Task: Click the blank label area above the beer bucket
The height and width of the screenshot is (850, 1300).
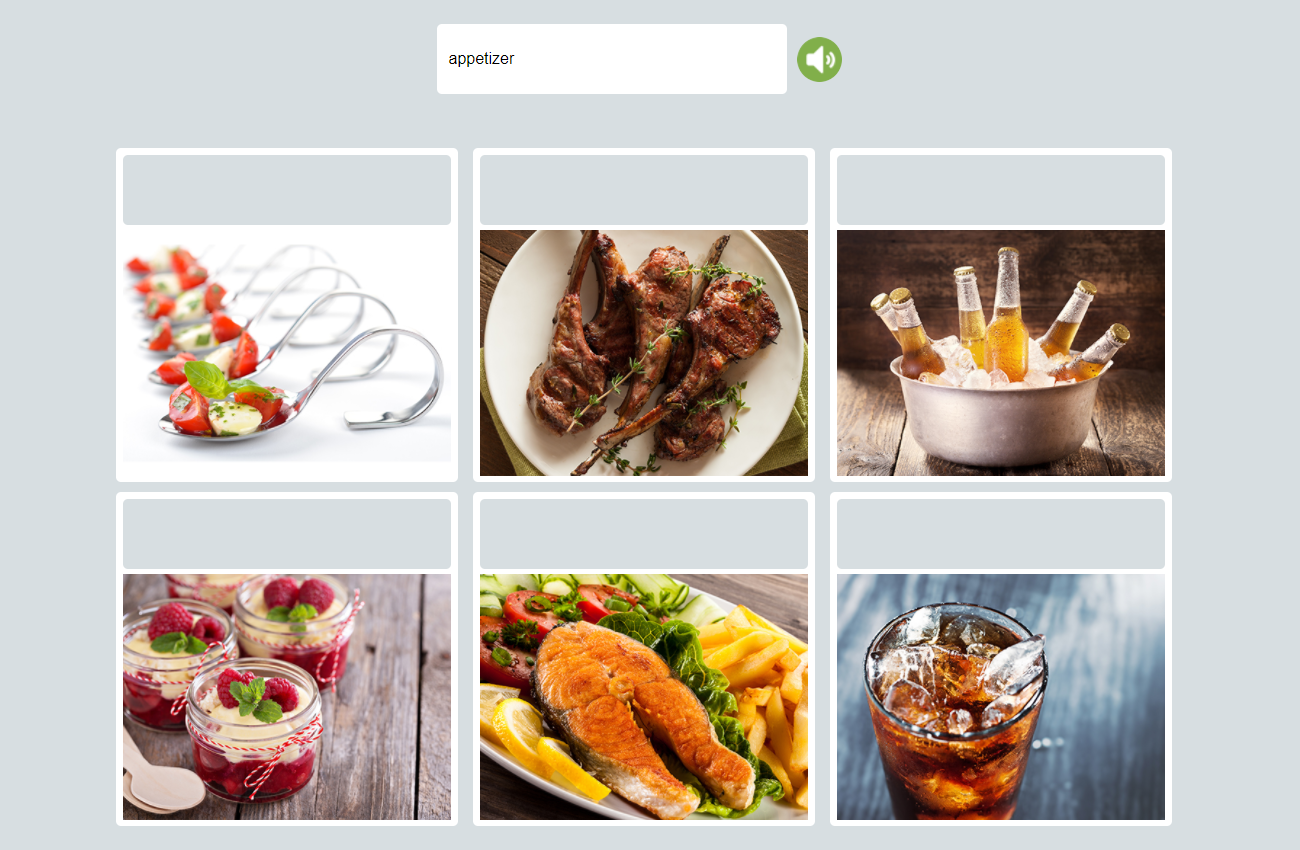Action: (1001, 190)
